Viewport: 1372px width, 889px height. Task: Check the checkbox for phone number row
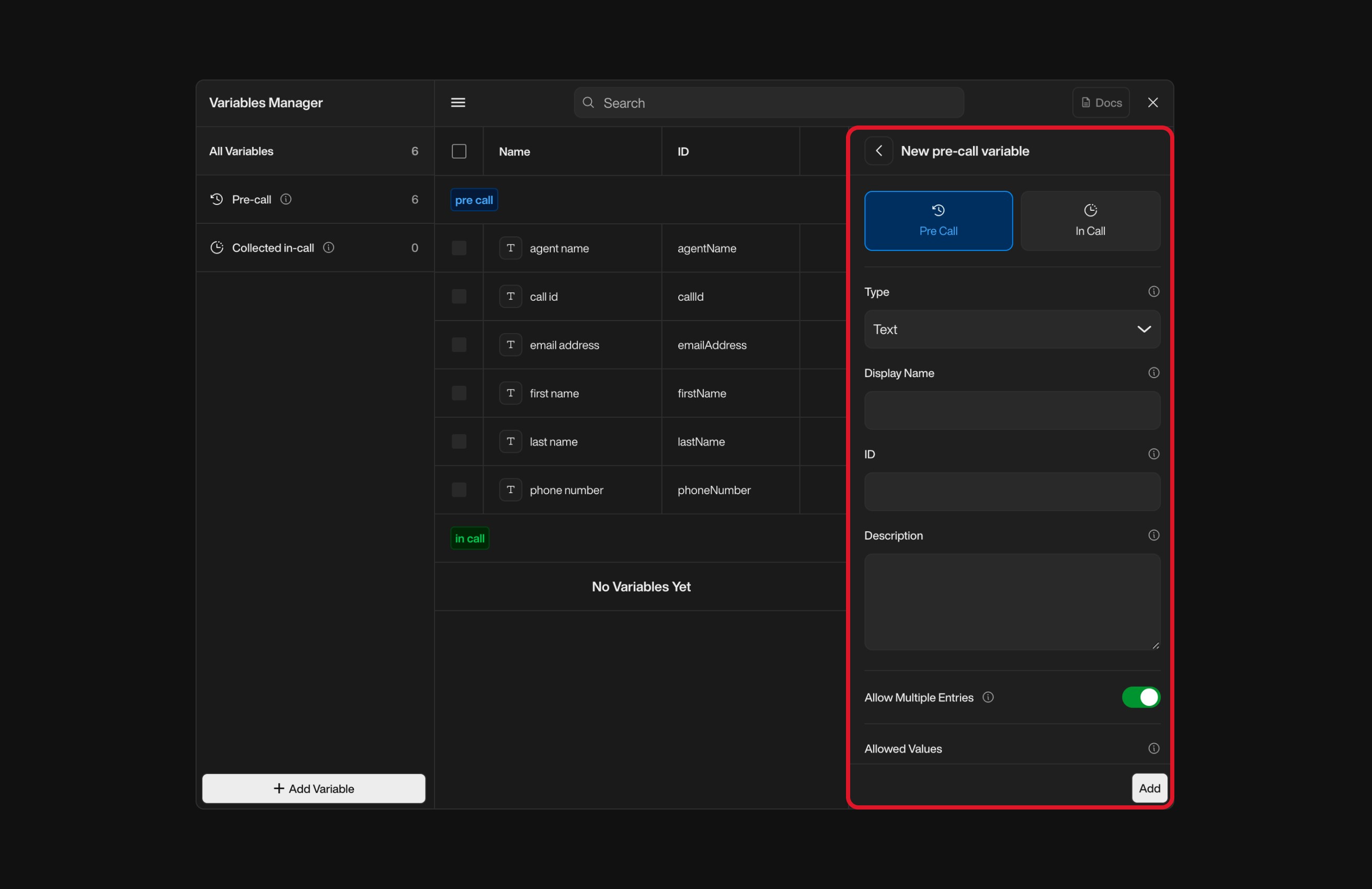459,489
